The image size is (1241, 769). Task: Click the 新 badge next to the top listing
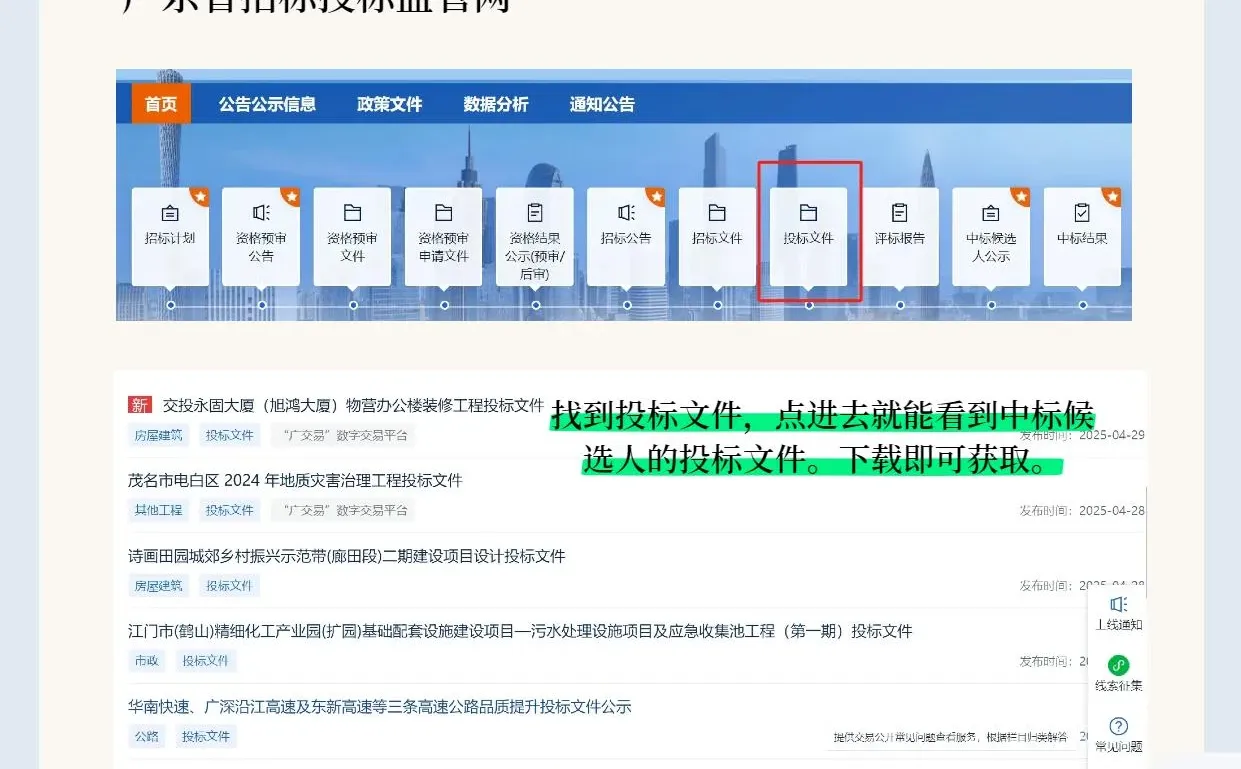[x=141, y=405]
